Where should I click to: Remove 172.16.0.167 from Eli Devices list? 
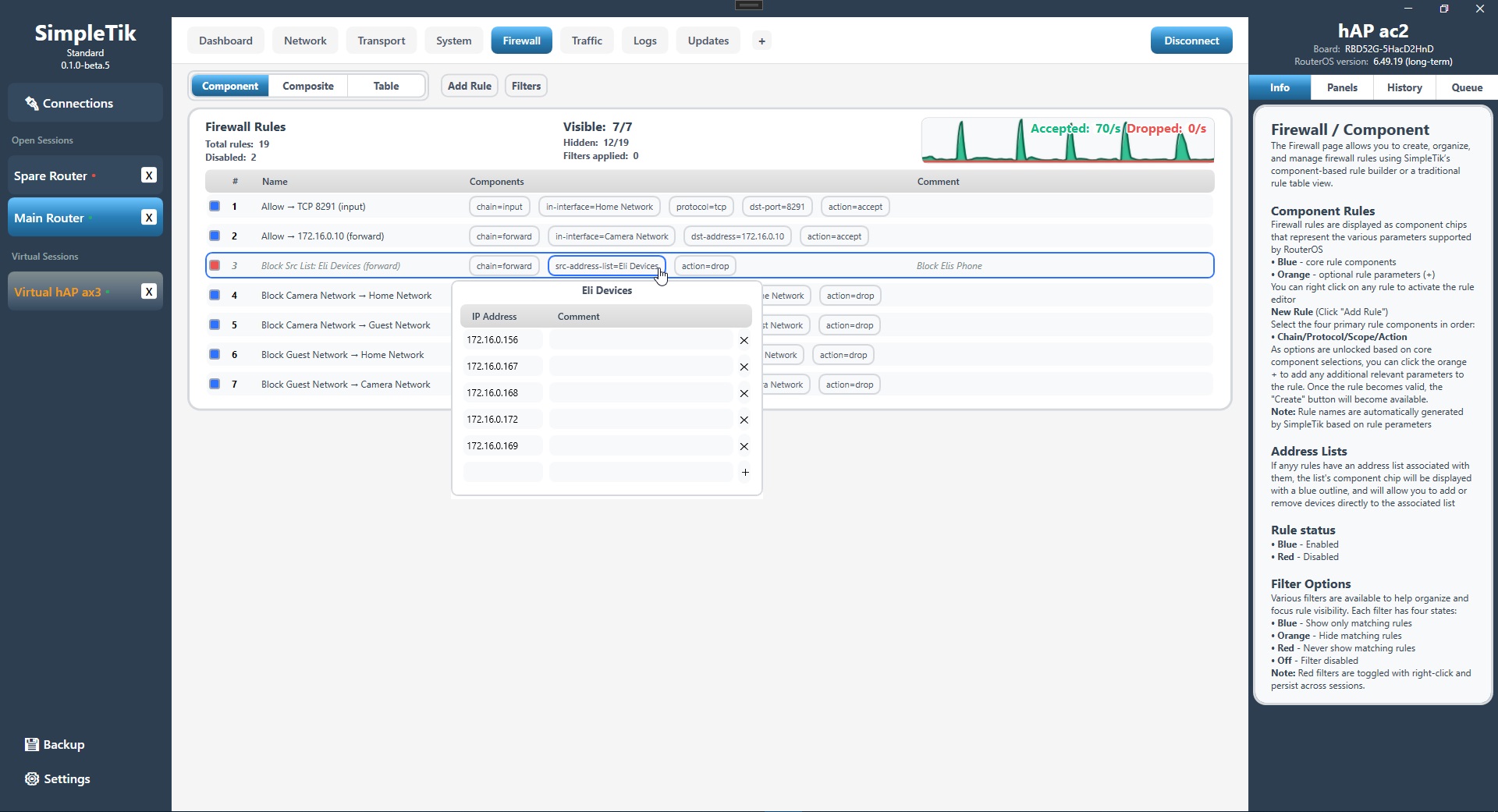click(744, 367)
